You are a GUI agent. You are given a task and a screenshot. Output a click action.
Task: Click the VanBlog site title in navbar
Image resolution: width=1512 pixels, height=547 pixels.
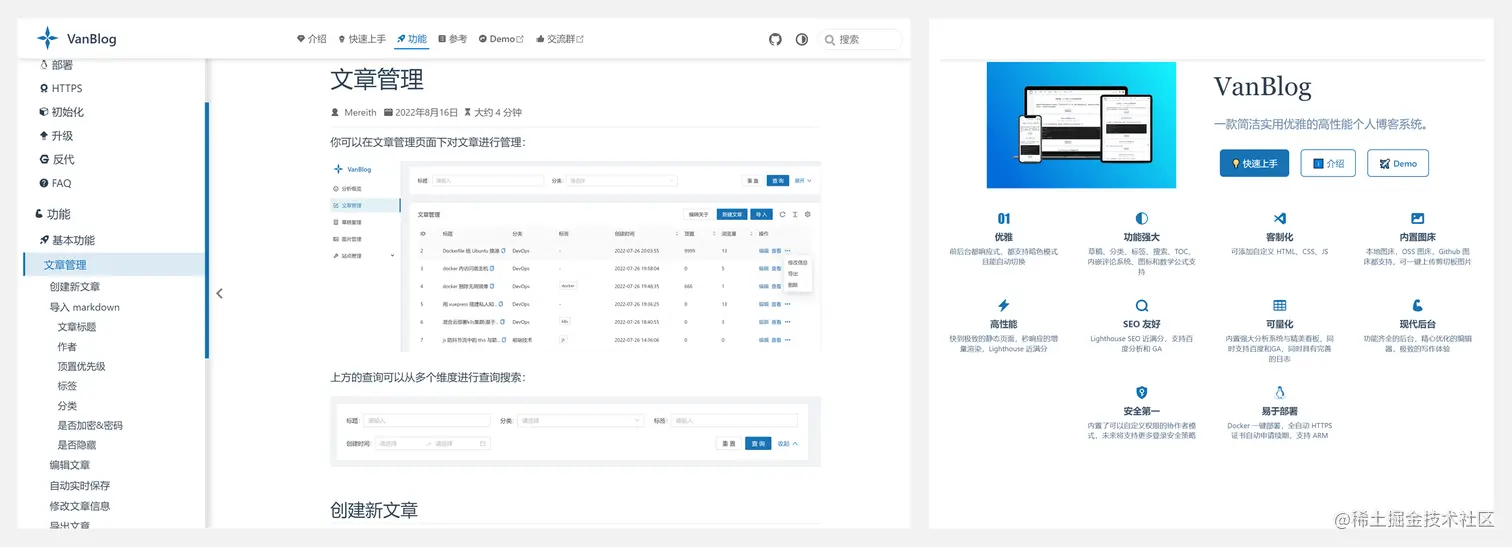click(x=91, y=39)
